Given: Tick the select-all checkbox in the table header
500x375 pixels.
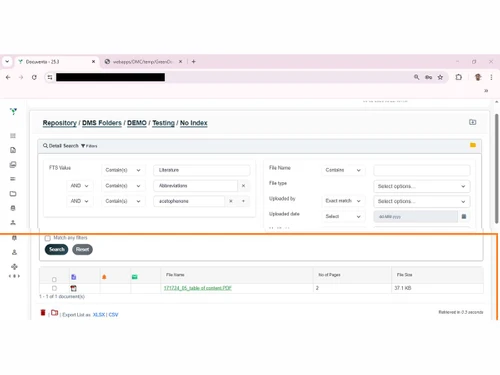Looking at the screenshot, I should (54, 279).
